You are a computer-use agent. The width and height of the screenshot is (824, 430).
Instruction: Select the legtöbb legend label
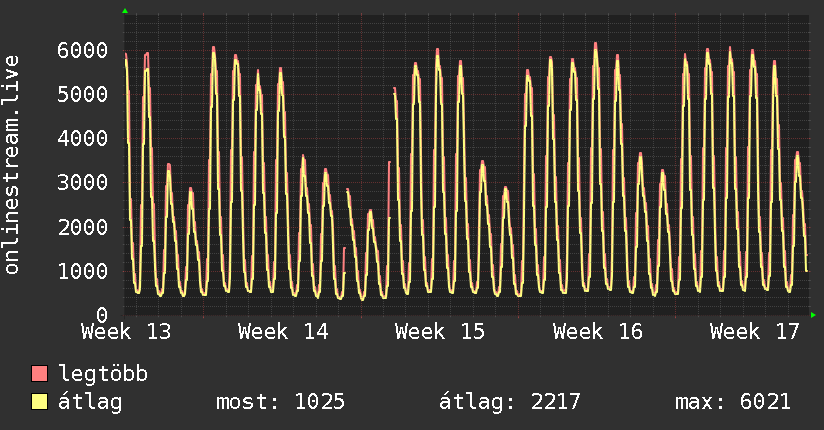pos(103,374)
